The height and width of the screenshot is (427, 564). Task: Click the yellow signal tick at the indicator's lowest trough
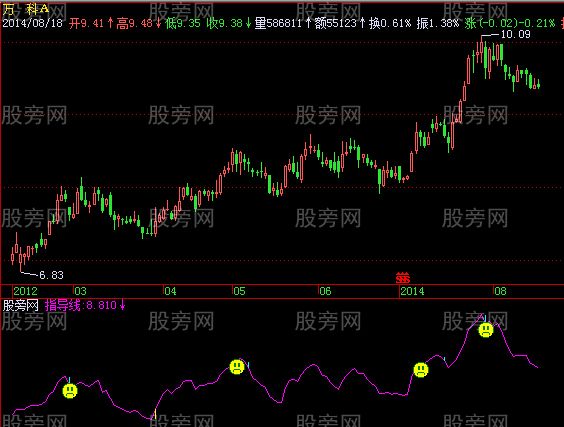coord(155,414)
